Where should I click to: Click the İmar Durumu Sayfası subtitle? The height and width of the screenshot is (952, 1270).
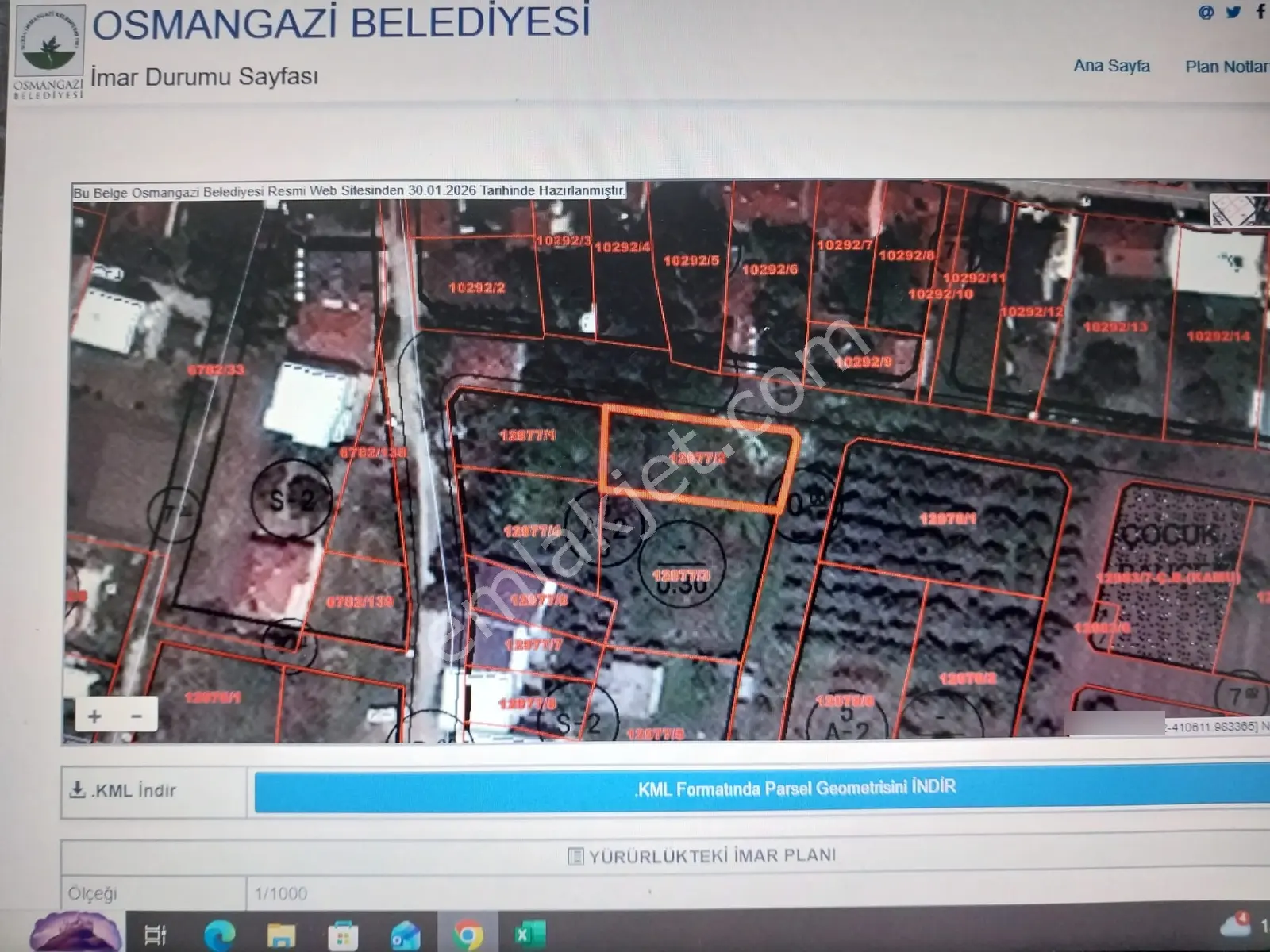pyautogui.click(x=204, y=77)
